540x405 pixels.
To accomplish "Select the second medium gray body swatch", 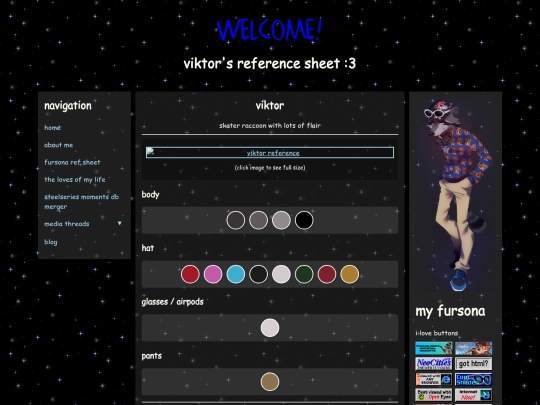I will click(x=258, y=220).
